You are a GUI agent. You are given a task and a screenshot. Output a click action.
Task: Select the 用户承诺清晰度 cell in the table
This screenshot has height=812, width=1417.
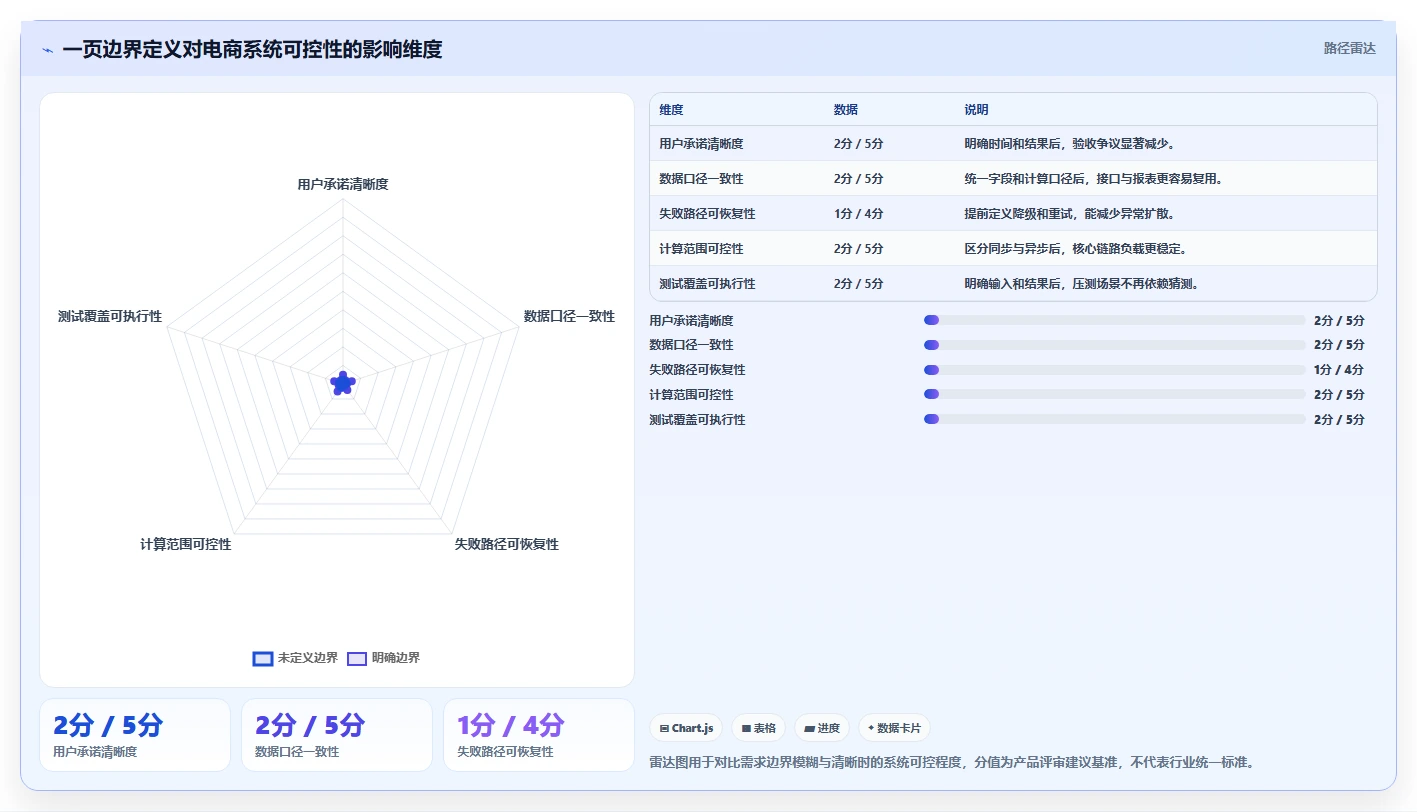coord(701,144)
